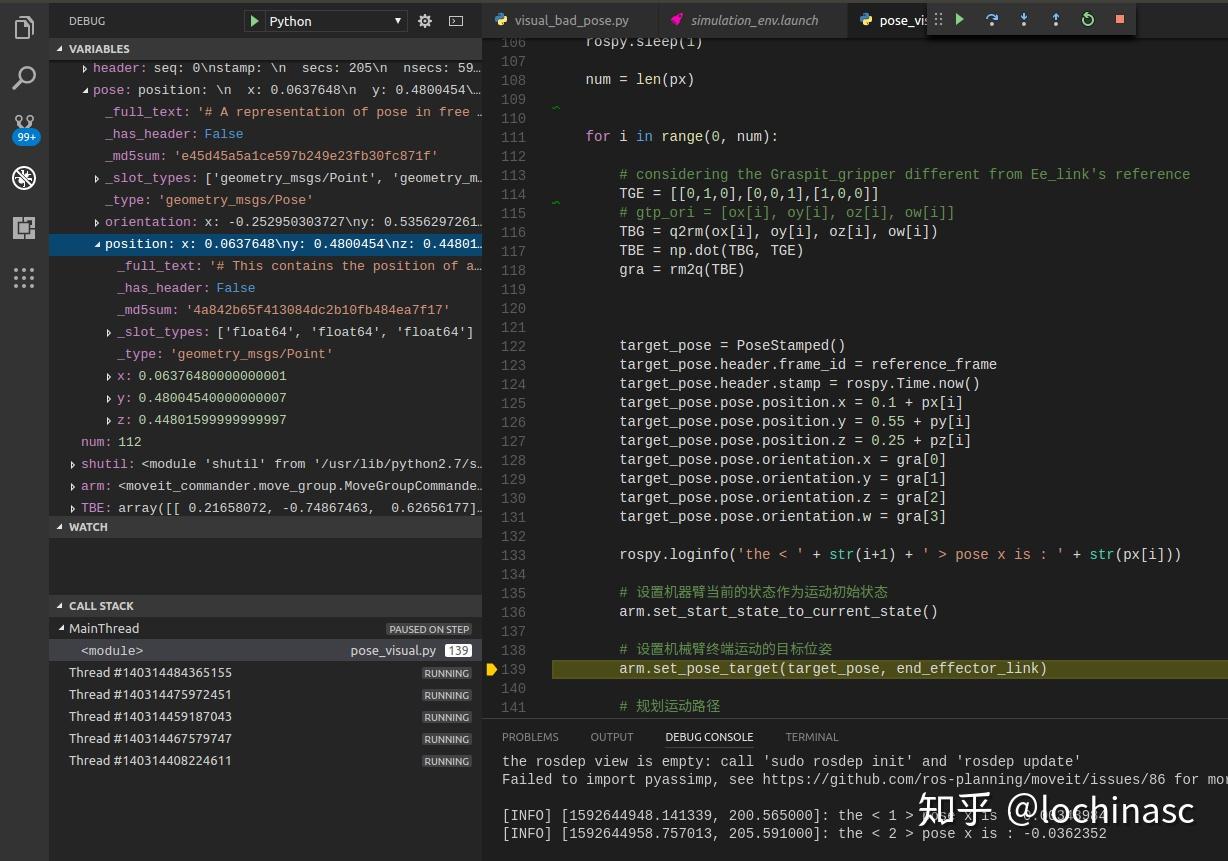Select Thread #140314475972451
The width and height of the screenshot is (1228, 861).
point(265,694)
